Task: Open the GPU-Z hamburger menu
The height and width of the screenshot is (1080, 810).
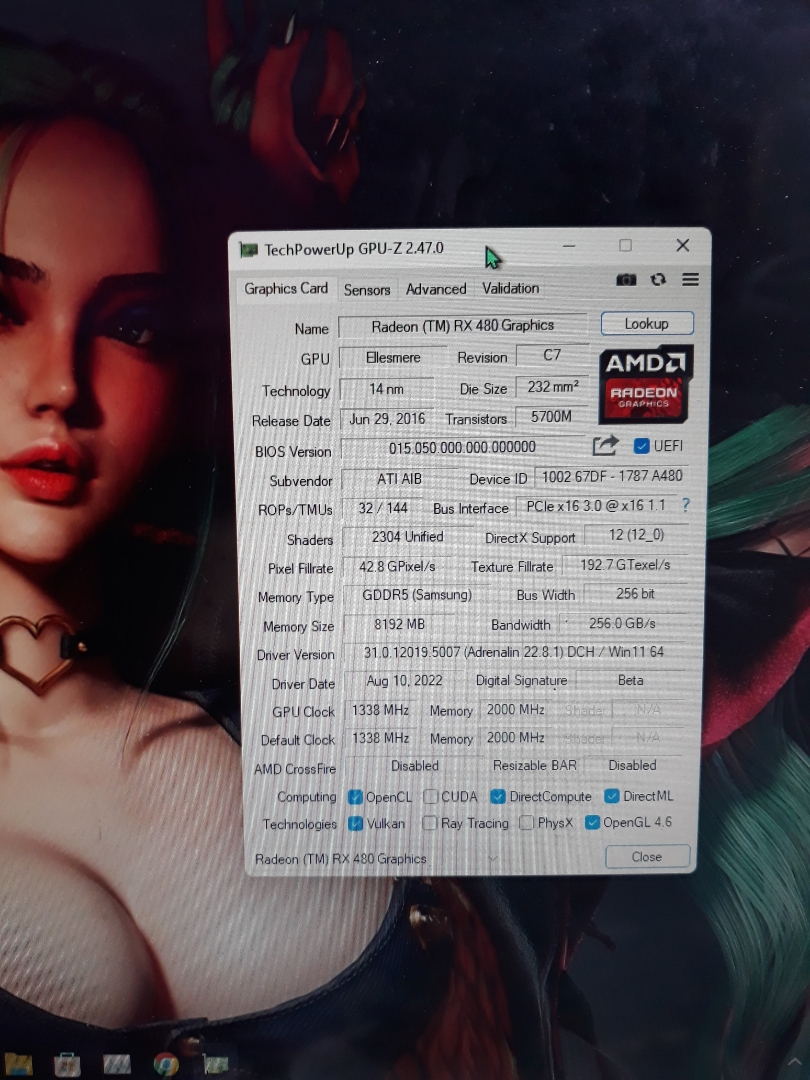Action: (x=690, y=279)
